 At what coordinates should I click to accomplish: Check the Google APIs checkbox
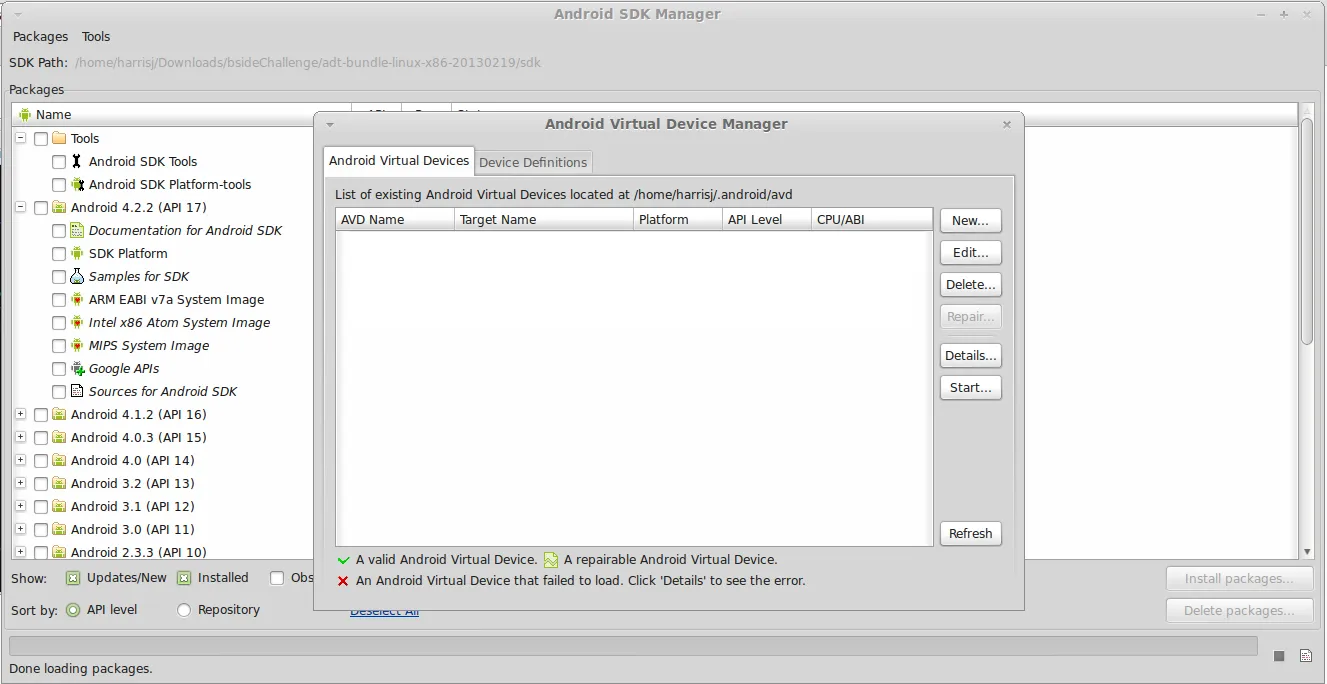click(x=59, y=369)
